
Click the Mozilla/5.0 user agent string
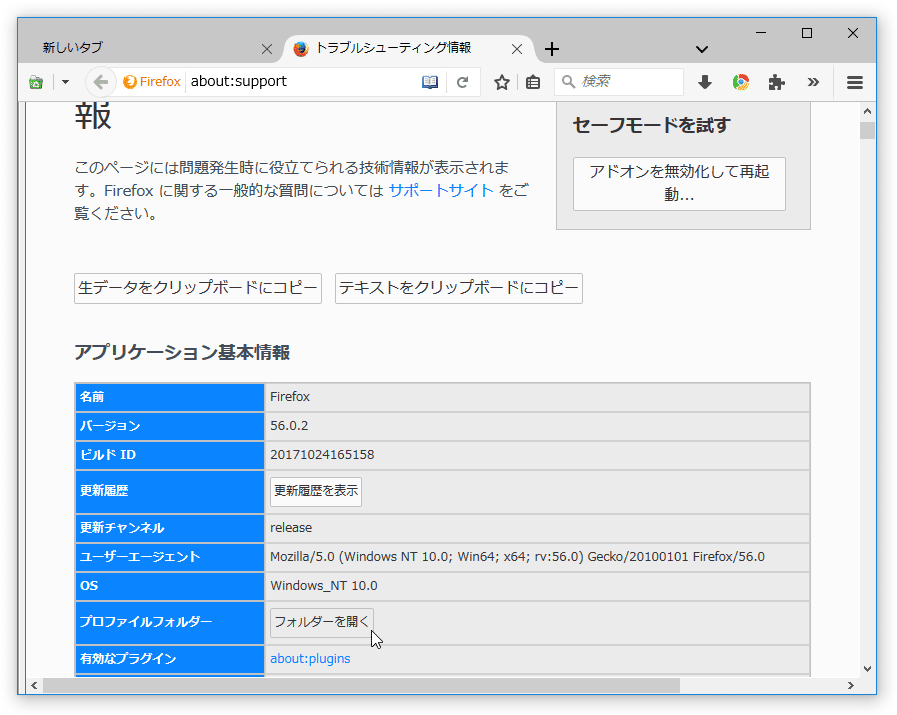point(517,557)
